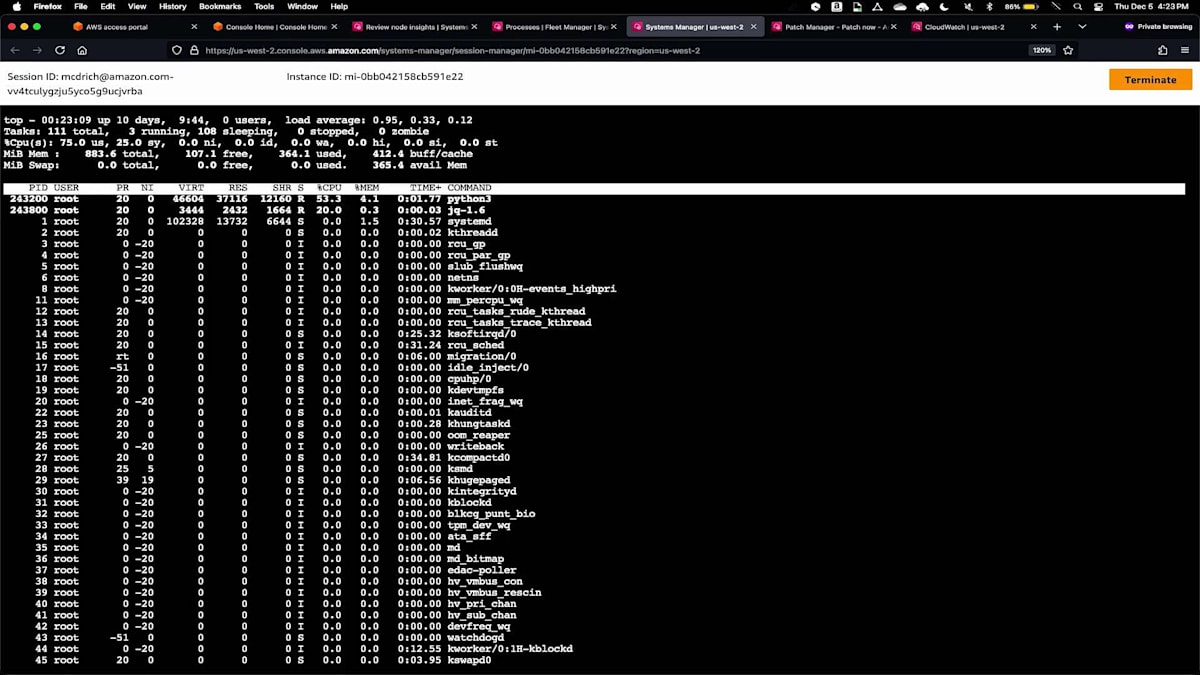
Task: Click the kcompactd0 process name
Action: coord(479,457)
